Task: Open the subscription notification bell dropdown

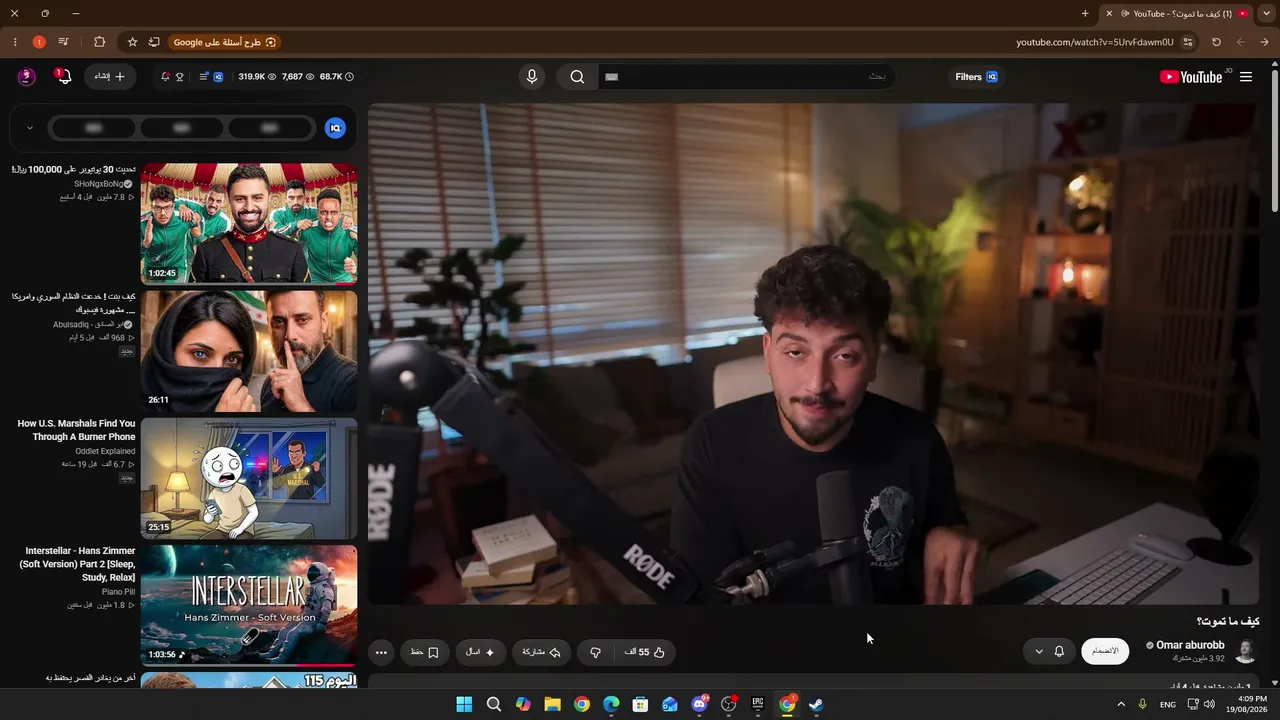Action: coord(1049,651)
